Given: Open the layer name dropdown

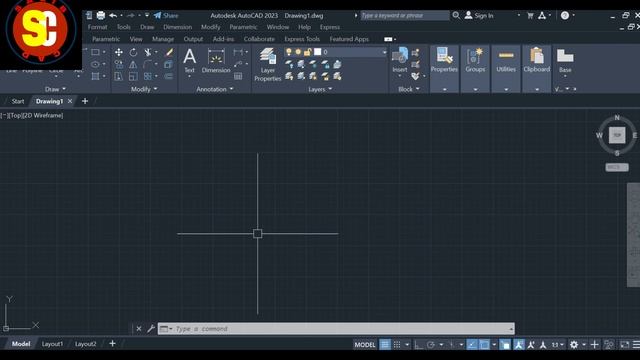Looking at the screenshot, I should [384, 52].
